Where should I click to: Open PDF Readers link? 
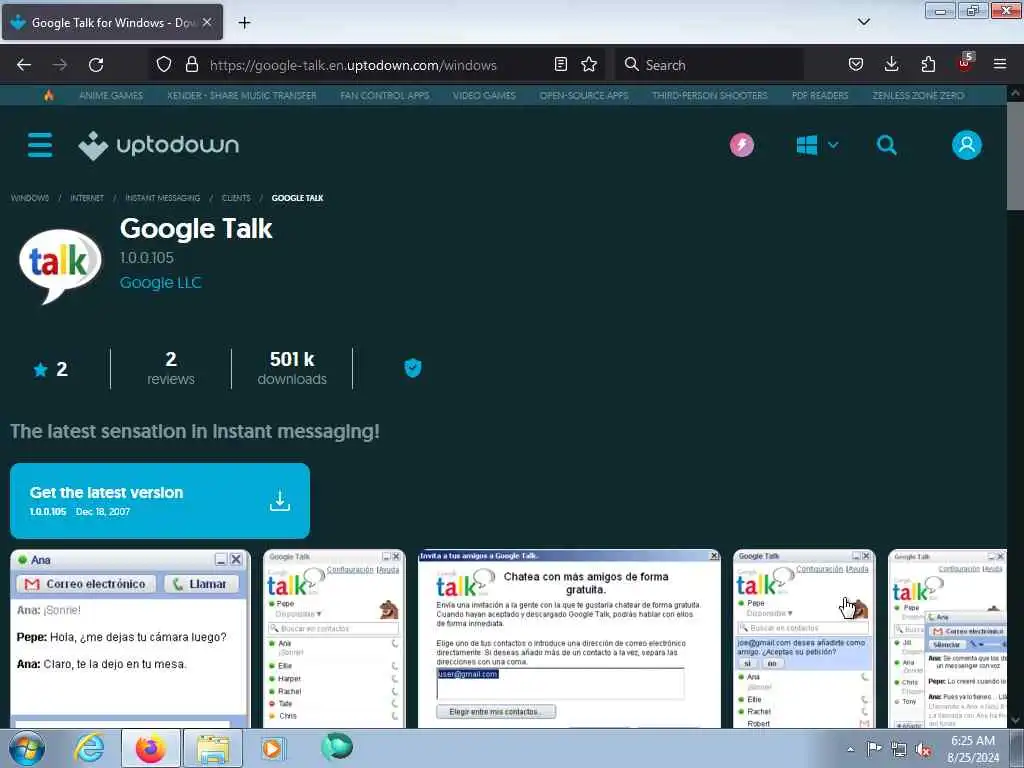(x=820, y=95)
